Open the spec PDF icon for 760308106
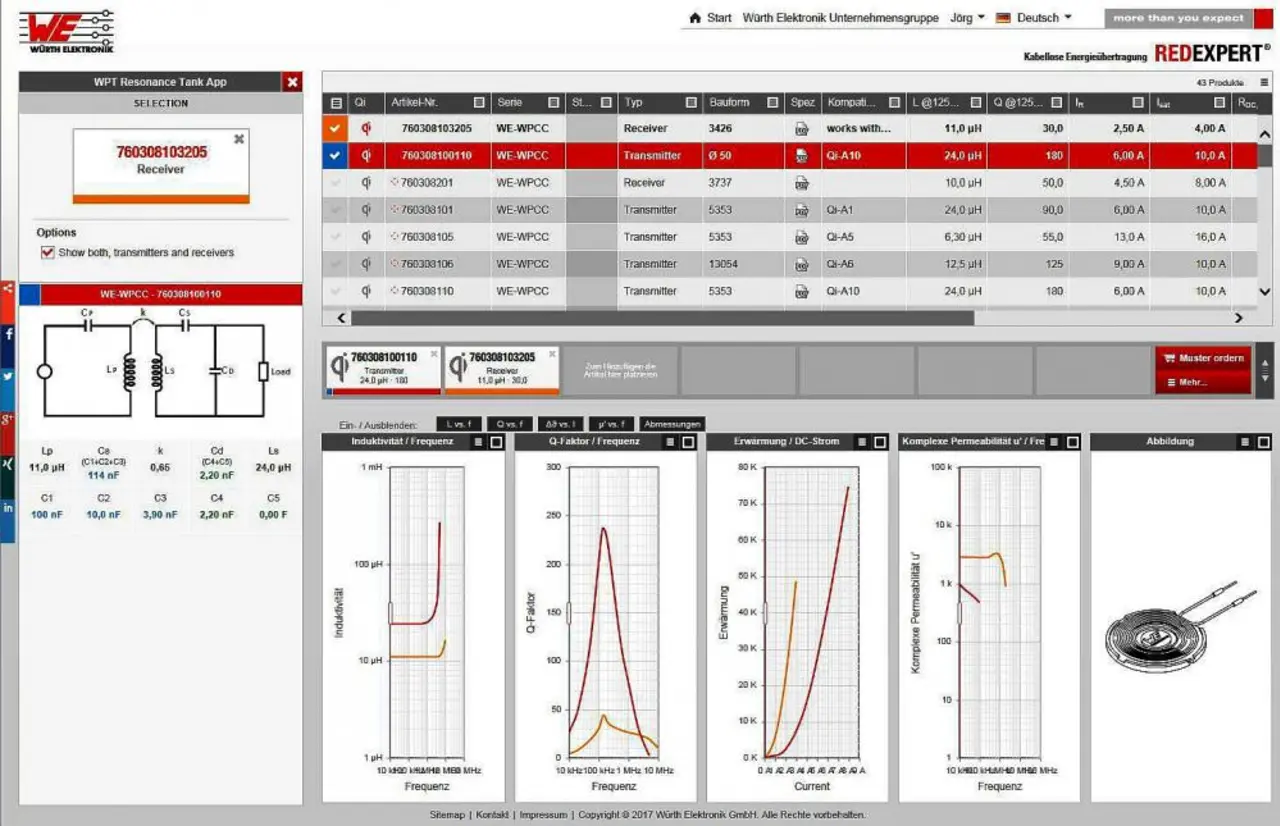 [801, 264]
